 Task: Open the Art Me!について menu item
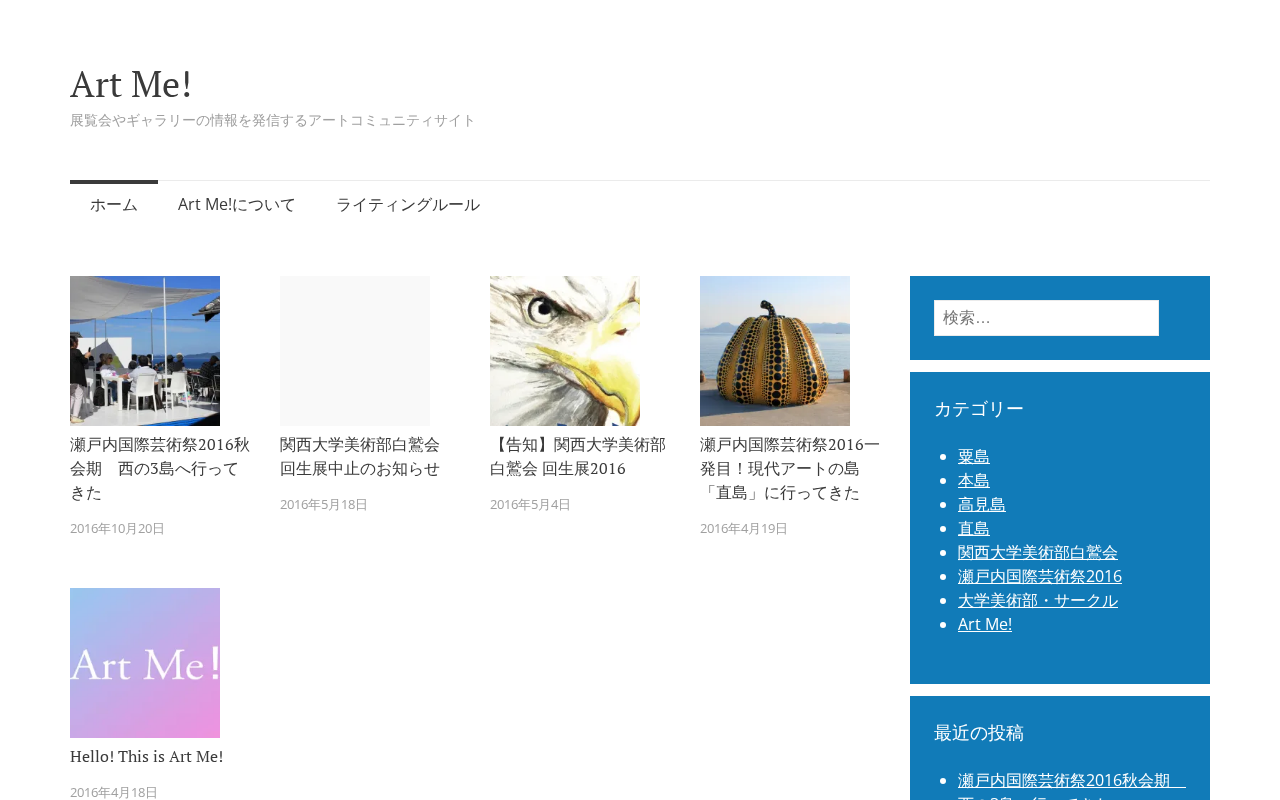click(237, 204)
